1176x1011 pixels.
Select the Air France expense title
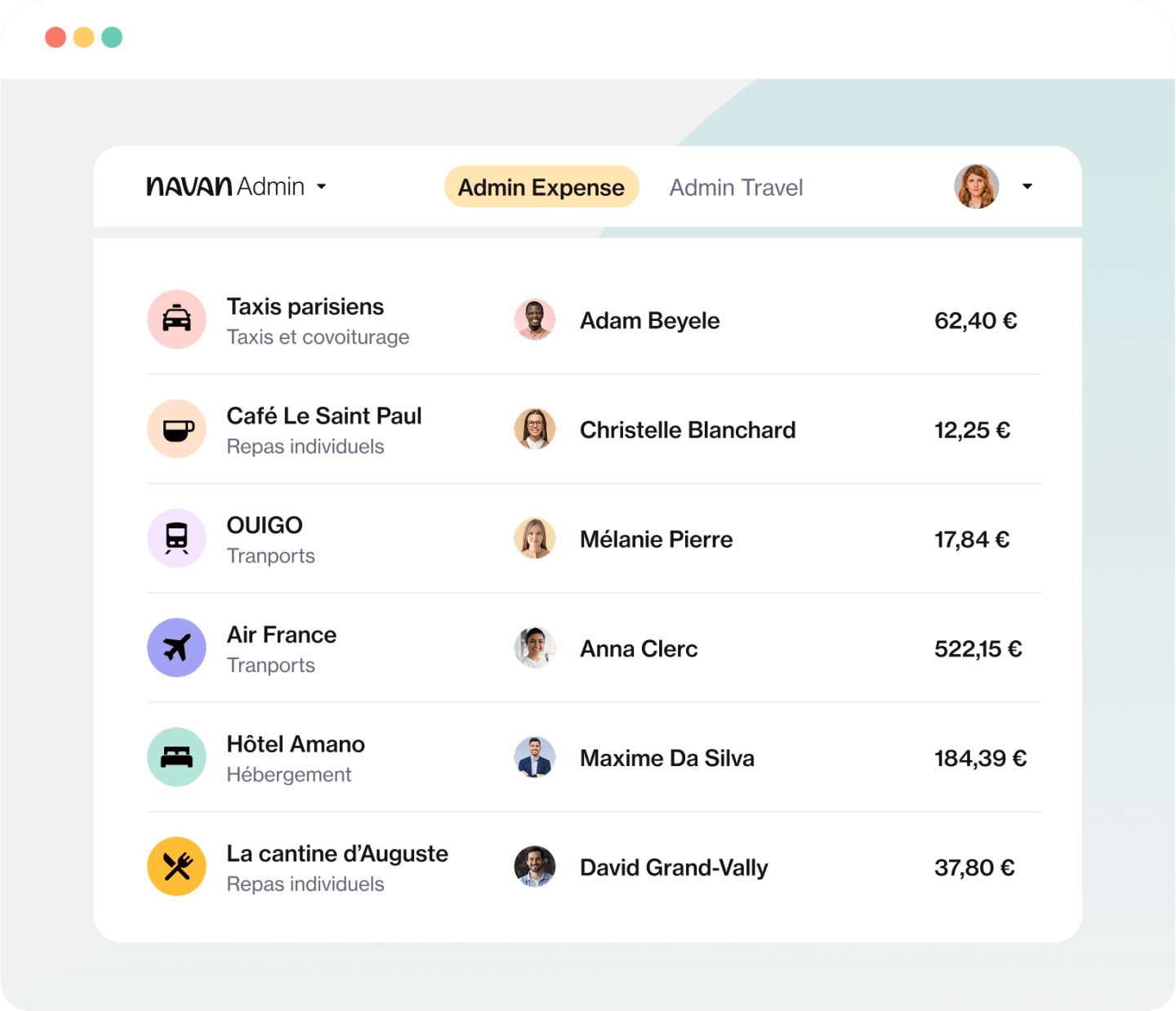point(282,635)
